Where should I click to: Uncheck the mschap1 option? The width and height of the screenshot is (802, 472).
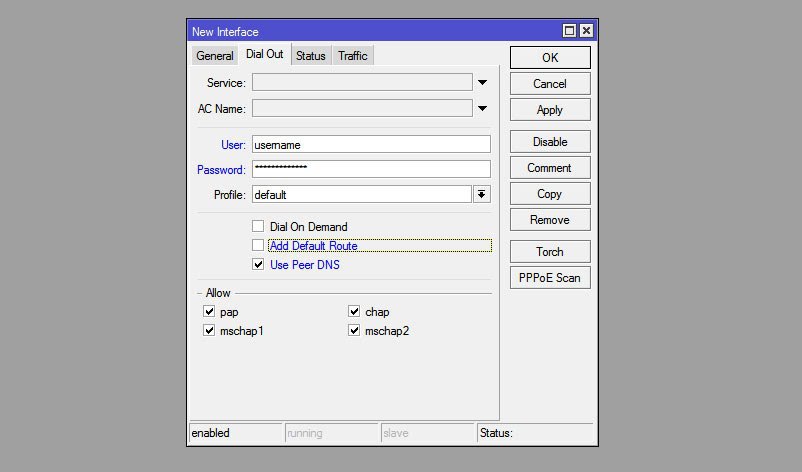(209, 330)
